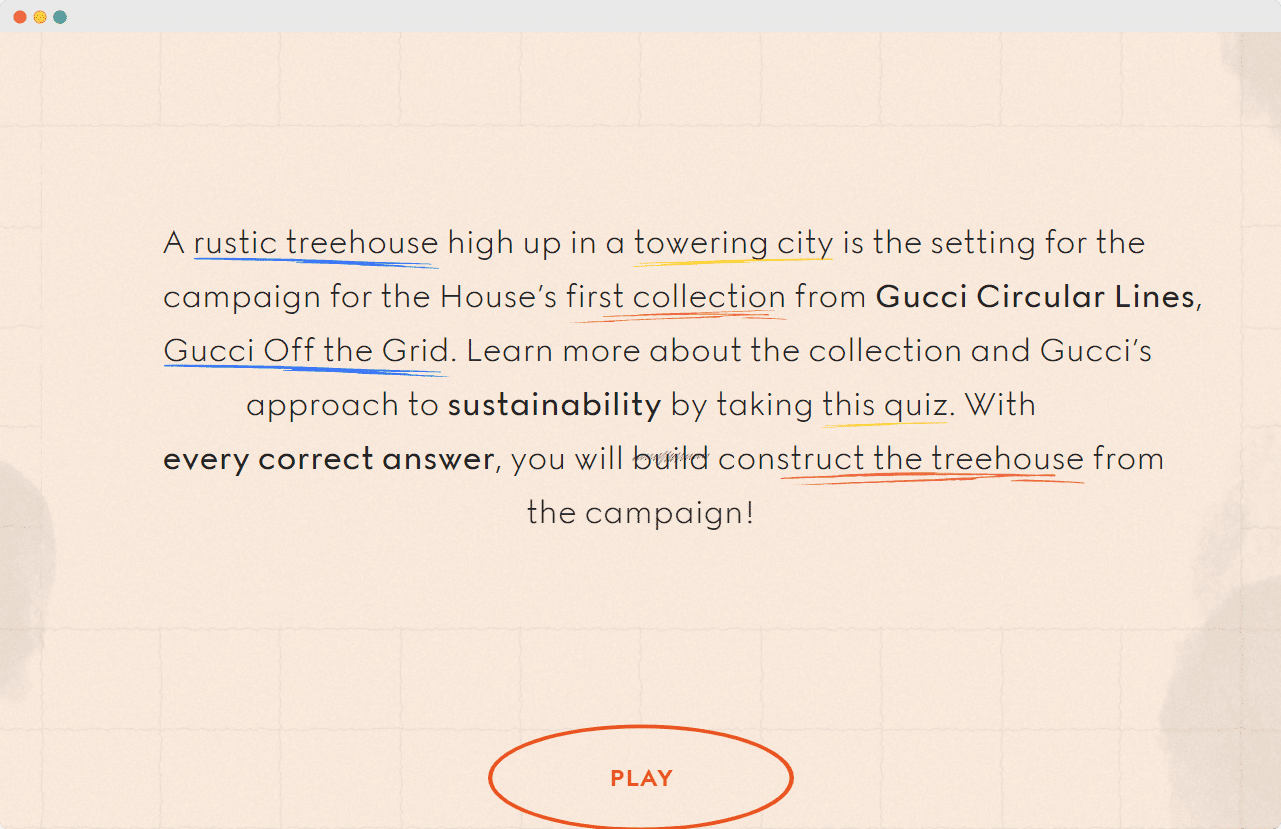Click the underlined 'rustic treehouse' phrase
Image resolution: width=1281 pixels, height=829 pixels.
click(x=316, y=243)
